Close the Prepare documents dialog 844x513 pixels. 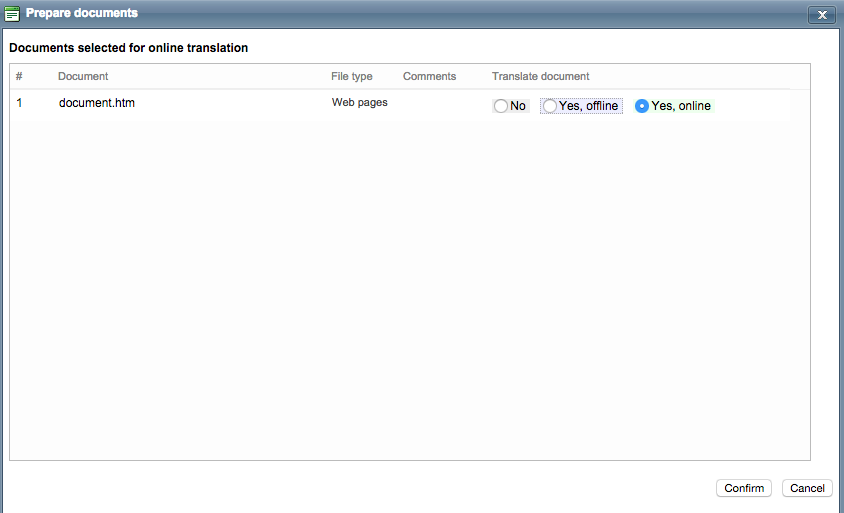(820, 14)
